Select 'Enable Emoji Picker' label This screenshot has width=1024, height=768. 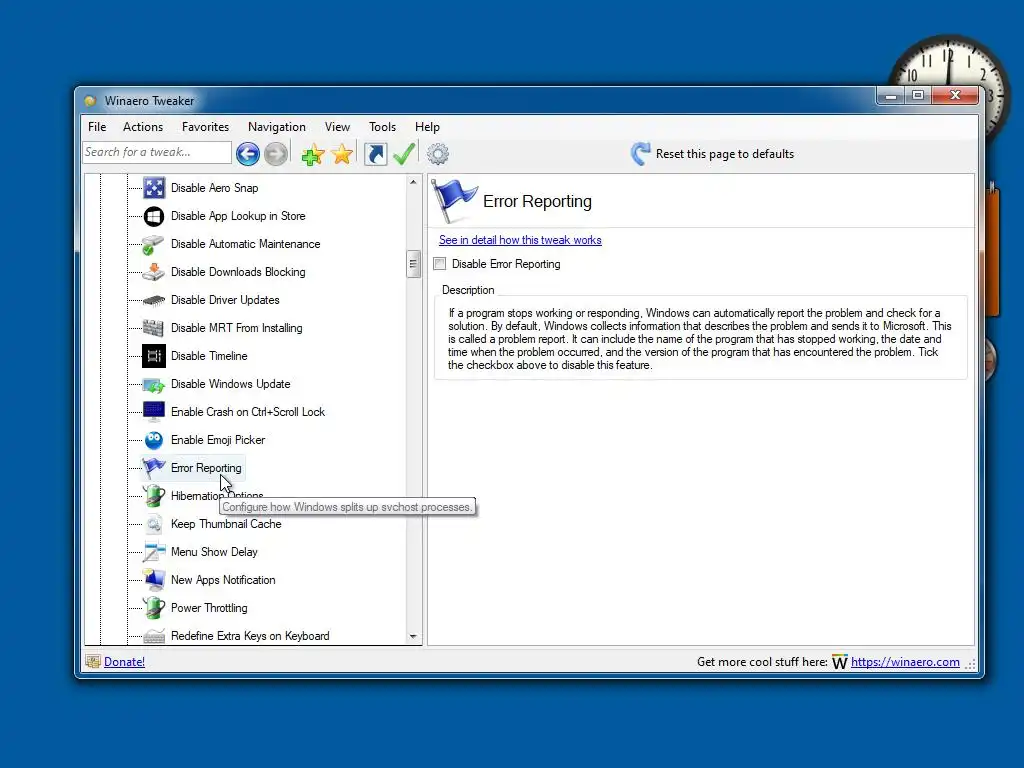coord(217,440)
